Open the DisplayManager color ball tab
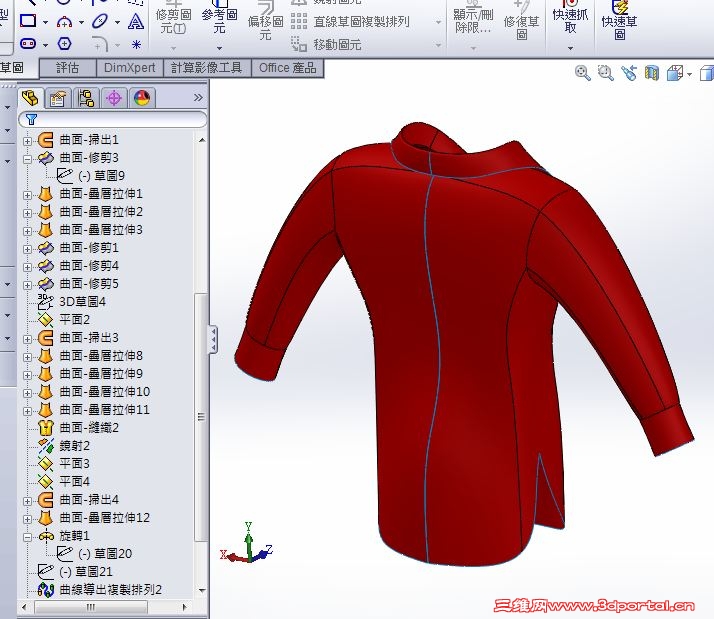The width and height of the screenshot is (714, 619). pyautogui.click(x=142, y=98)
